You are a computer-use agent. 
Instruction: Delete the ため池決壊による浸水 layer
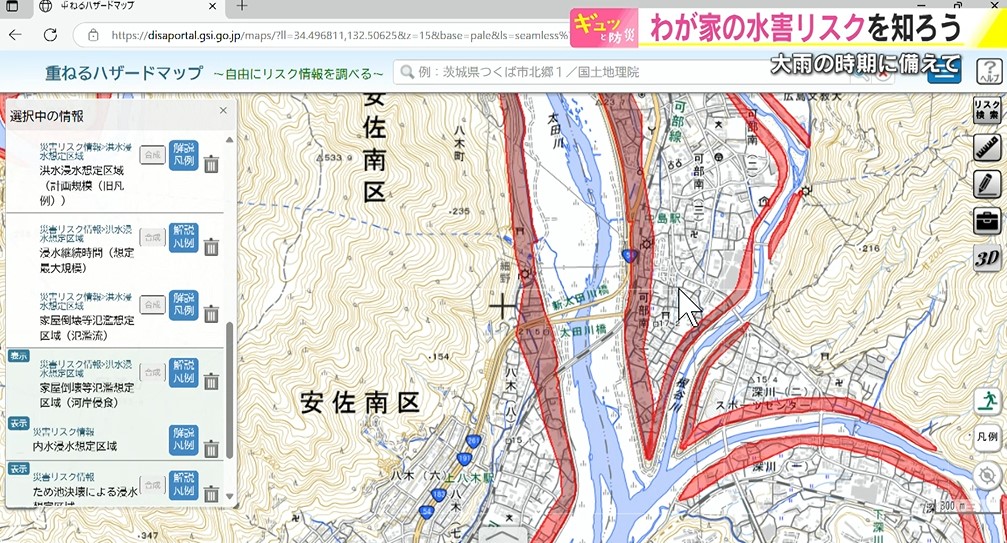211,494
